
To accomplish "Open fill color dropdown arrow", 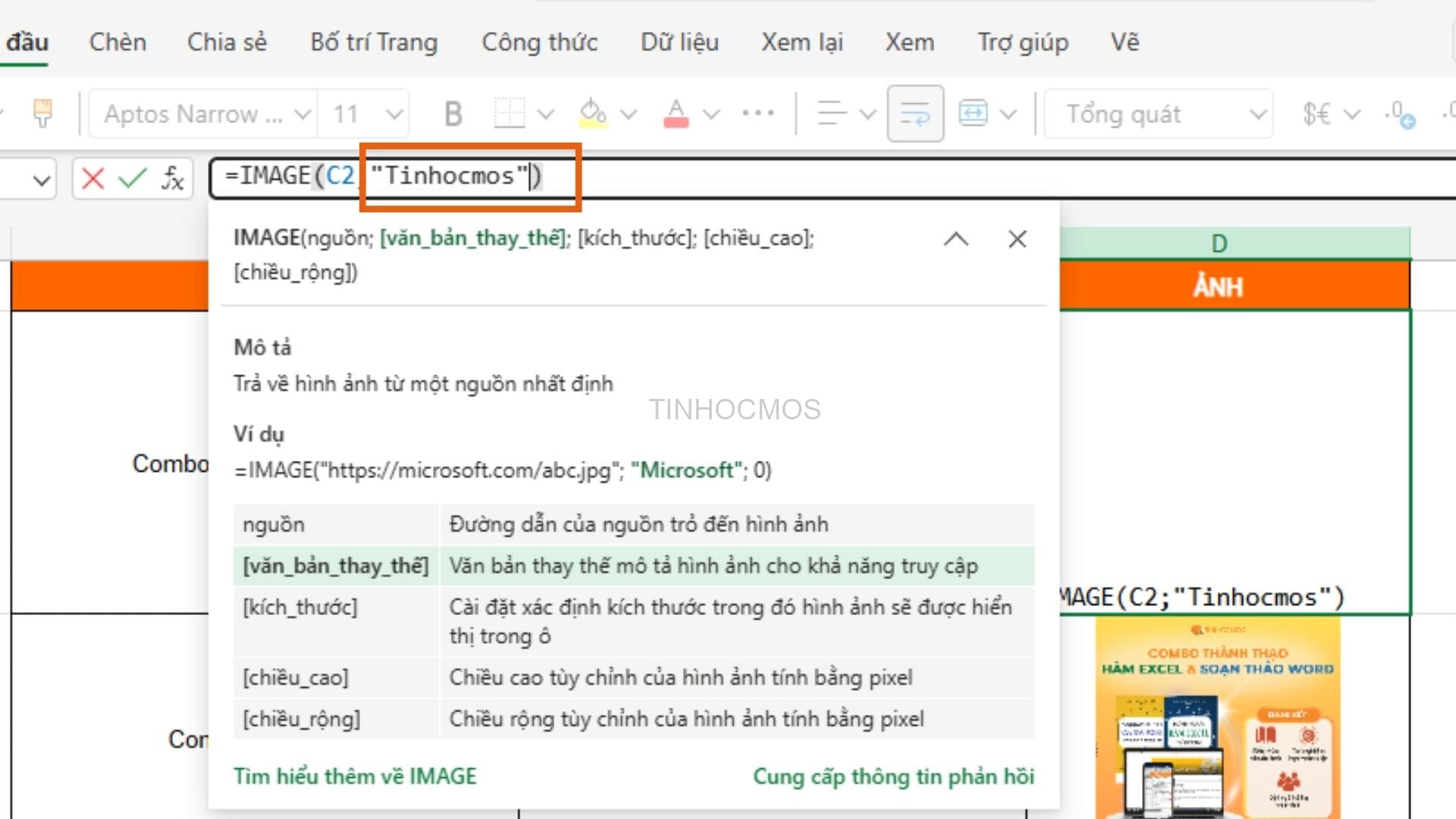I will 628,115.
